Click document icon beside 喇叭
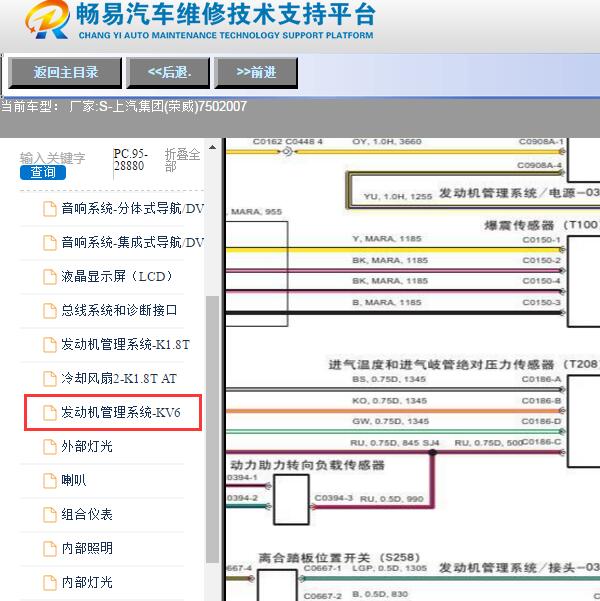 point(50,481)
